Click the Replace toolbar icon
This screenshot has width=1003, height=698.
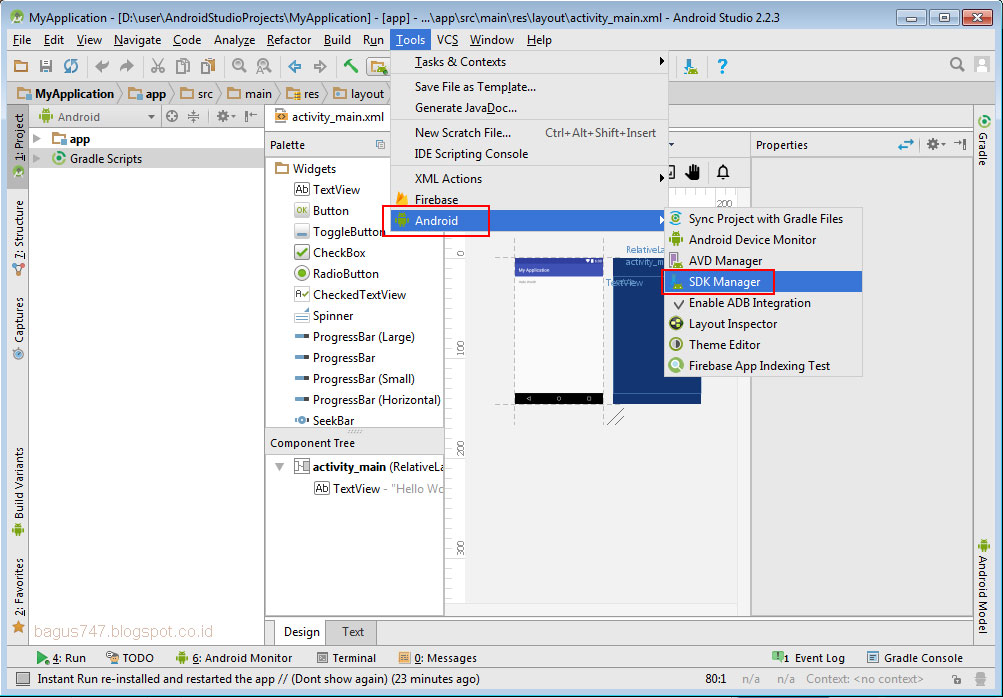click(264, 66)
